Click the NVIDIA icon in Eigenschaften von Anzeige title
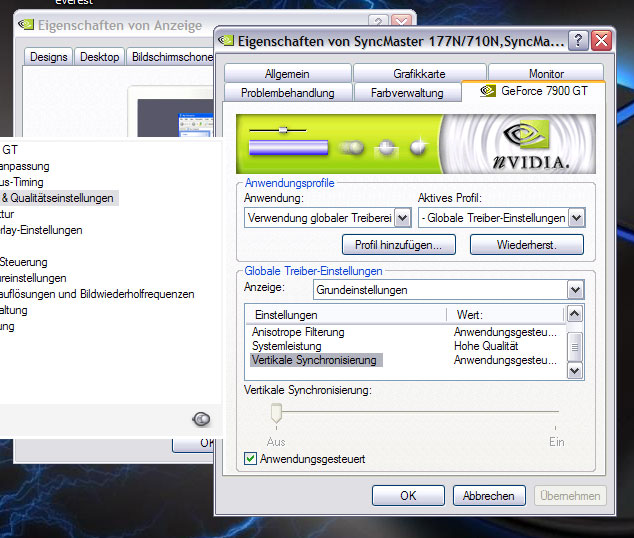 [x=26, y=25]
